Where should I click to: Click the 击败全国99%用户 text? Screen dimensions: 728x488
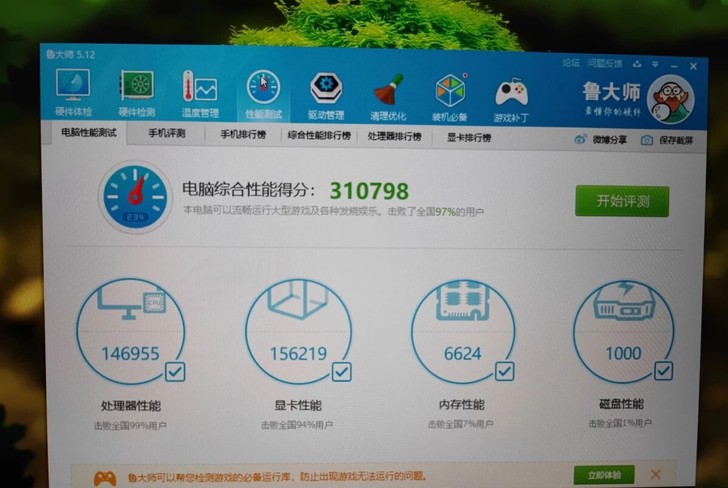[130, 425]
